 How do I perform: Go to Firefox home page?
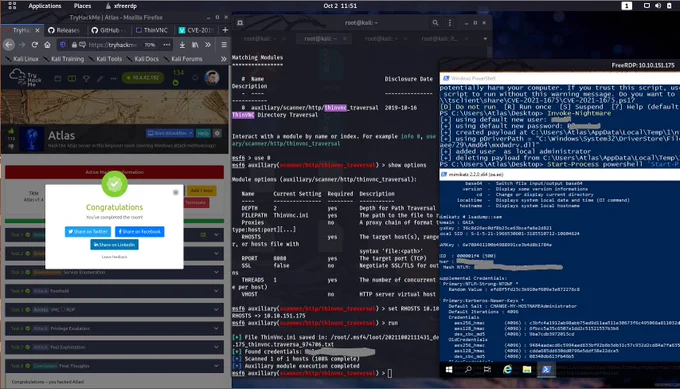pyautogui.click(x=47, y=44)
